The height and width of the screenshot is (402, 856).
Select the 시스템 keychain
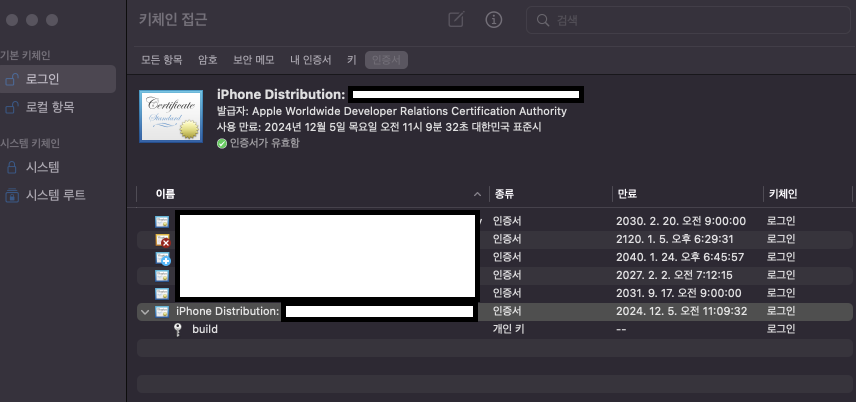(x=58, y=167)
